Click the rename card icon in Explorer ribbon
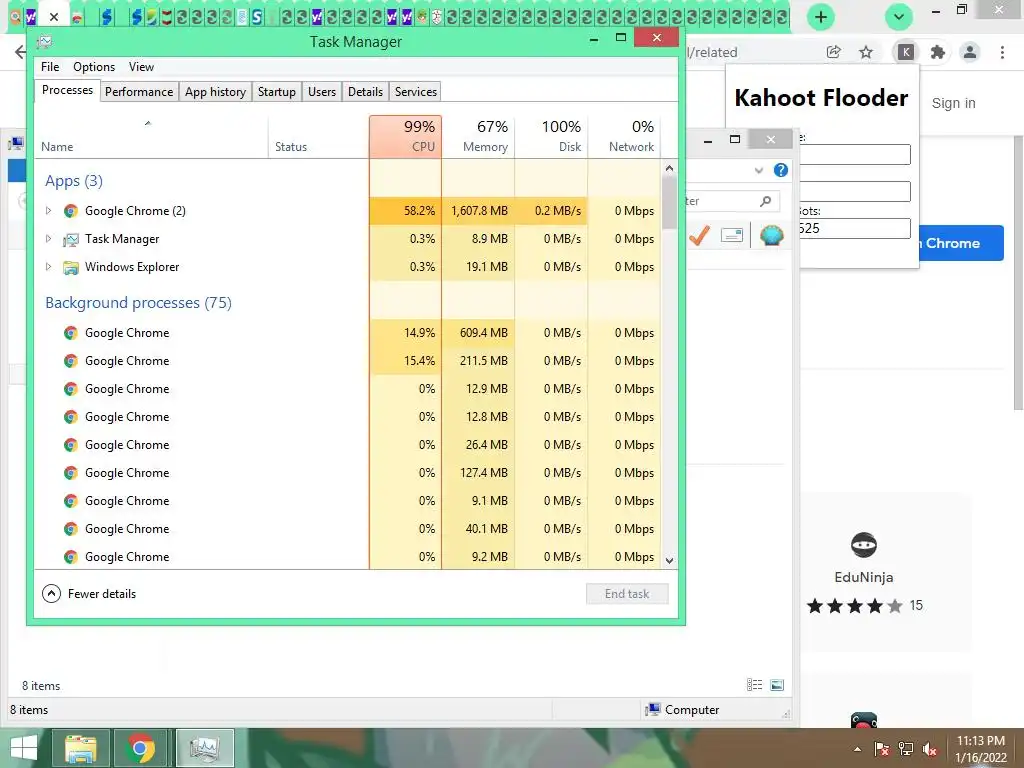The width and height of the screenshot is (1024, 768). [x=732, y=235]
